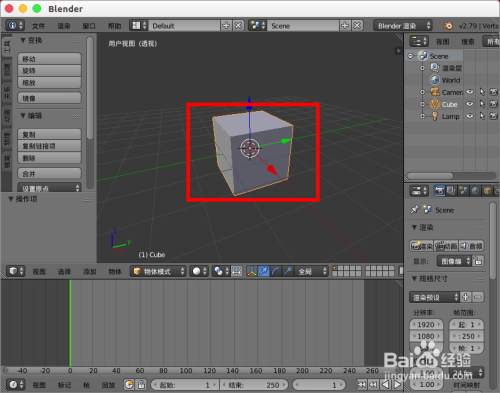
Task: Open the scene browser icon
Action: [x=258, y=26]
